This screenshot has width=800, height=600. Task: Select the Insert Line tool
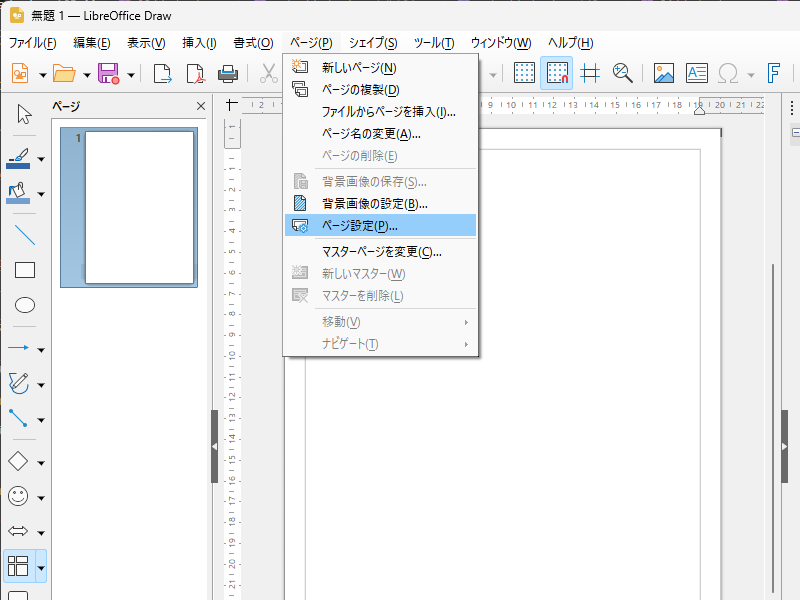pyautogui.click(x=24, y=235)
